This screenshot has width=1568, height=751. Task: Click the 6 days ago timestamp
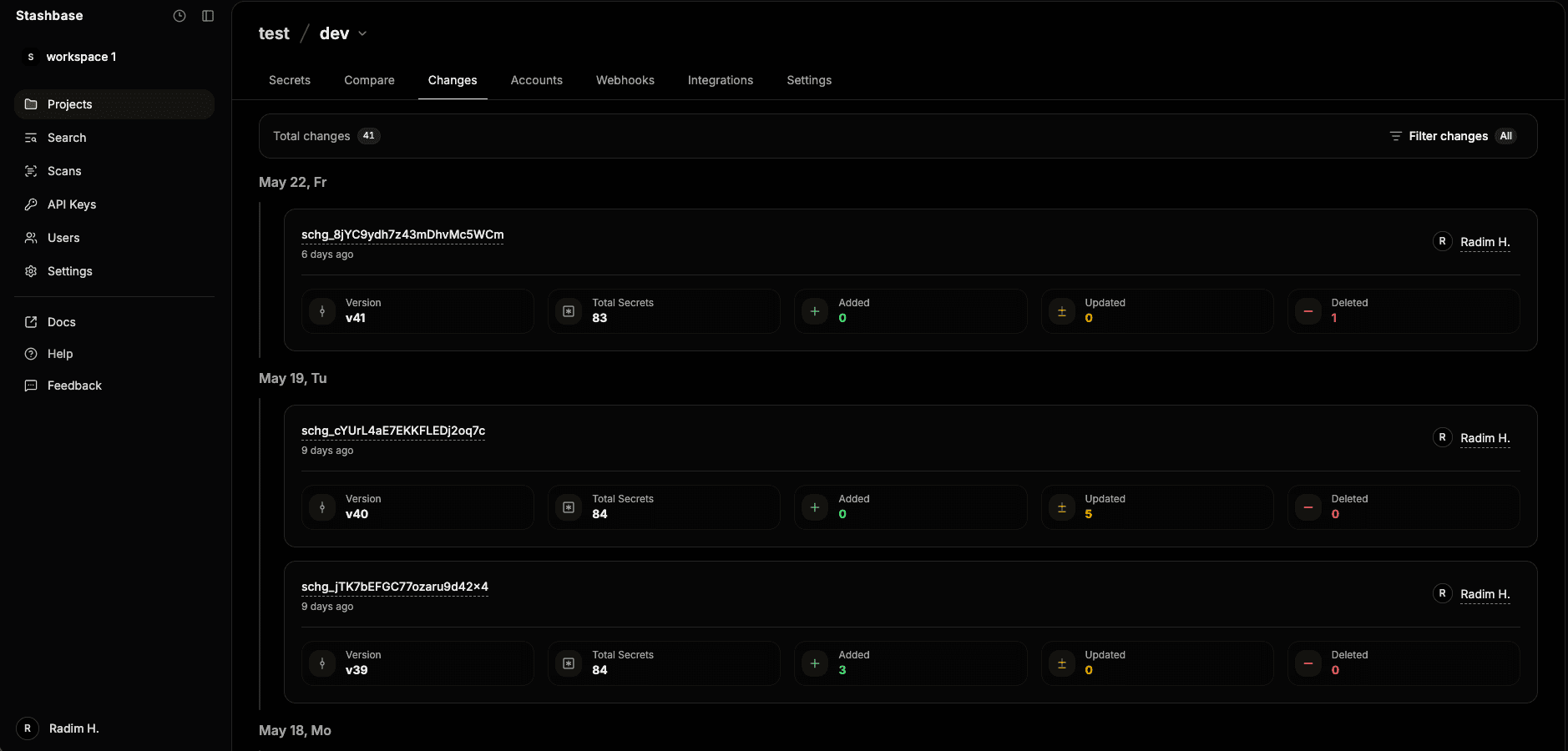tap(327, 255)
